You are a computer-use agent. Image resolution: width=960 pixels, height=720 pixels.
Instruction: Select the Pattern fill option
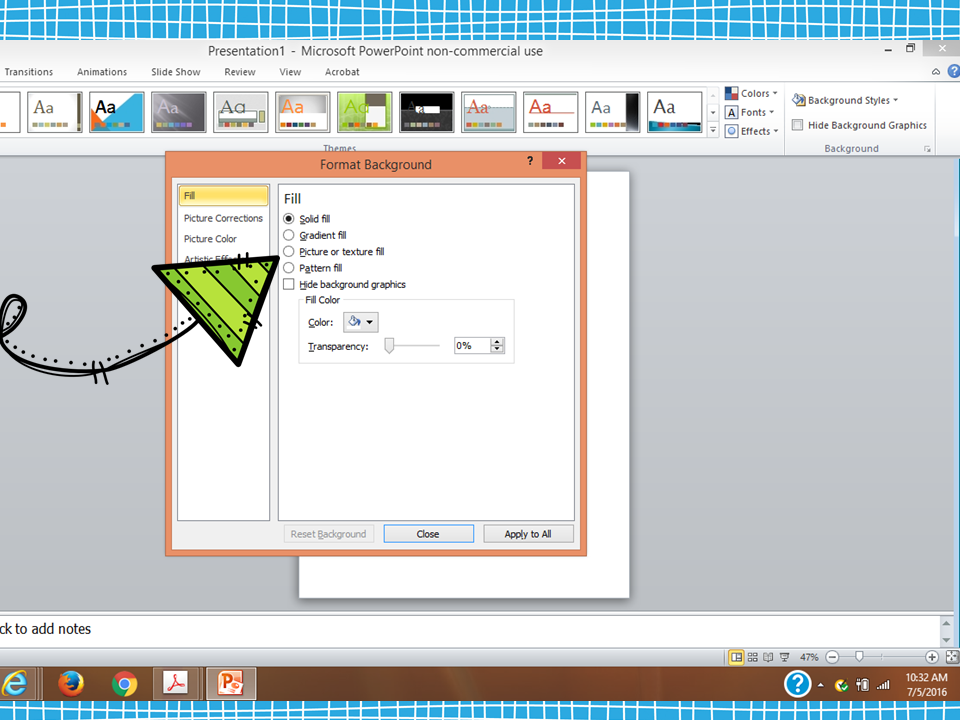313,268
